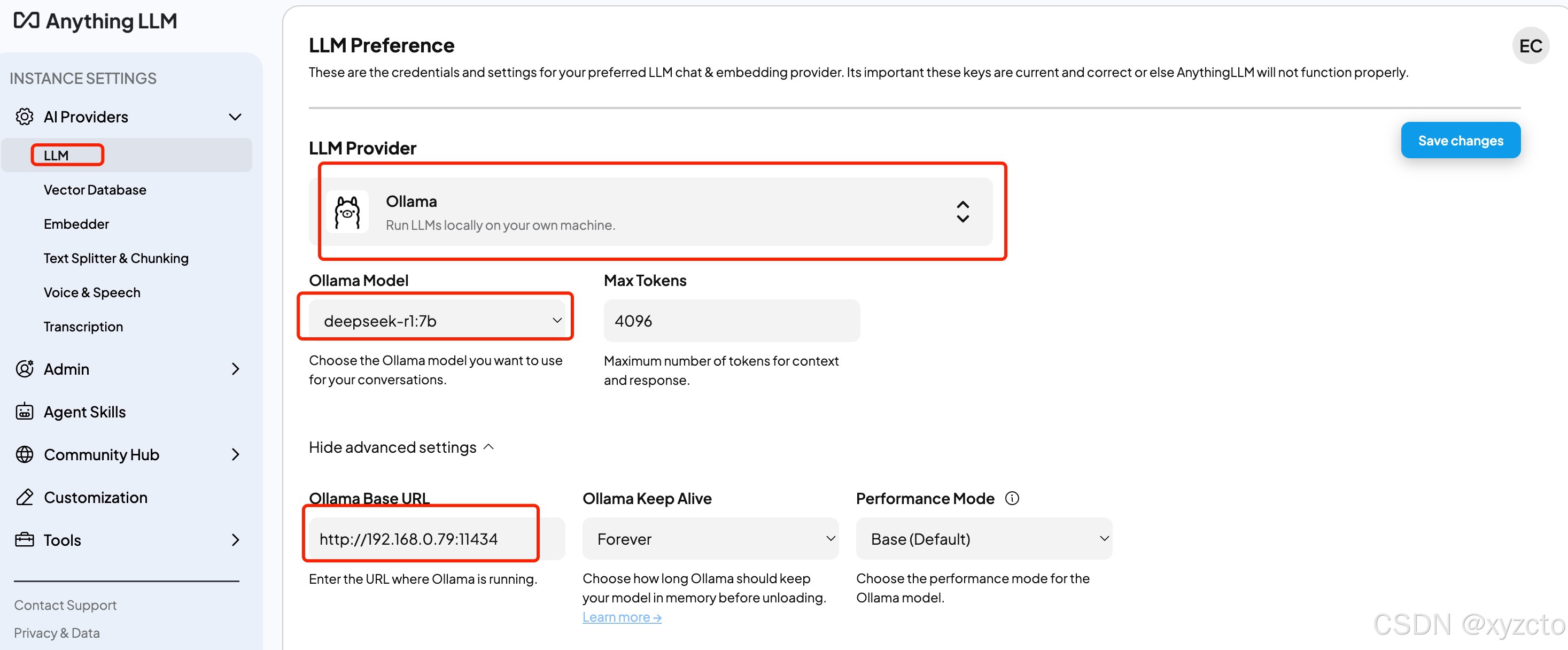Viewport: 1568px width, 650px height.
Task: Select Embedder in the sidebar
Action: pyautogui.click(x=76, y=224)
